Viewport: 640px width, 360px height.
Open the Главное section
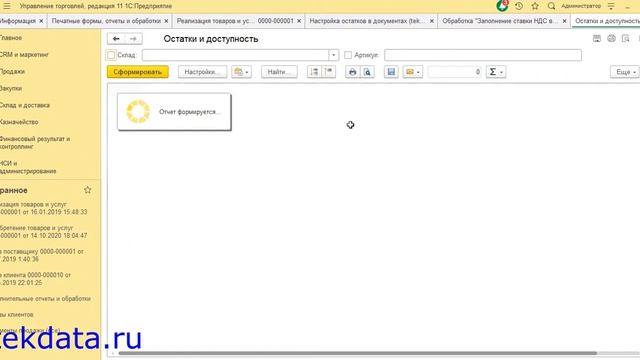[x=11, y=38]
